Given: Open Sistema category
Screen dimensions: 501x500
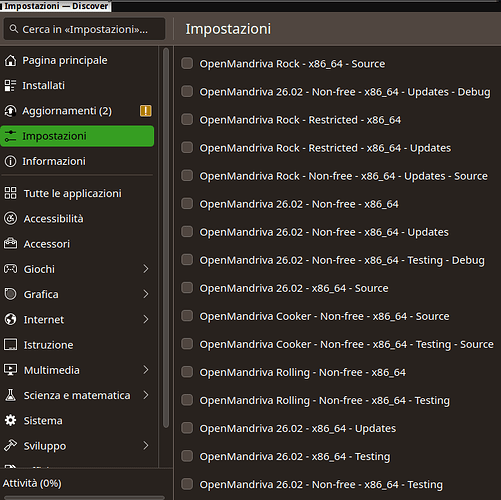Looking at the screenshot, I should click(x=77, y=420).
